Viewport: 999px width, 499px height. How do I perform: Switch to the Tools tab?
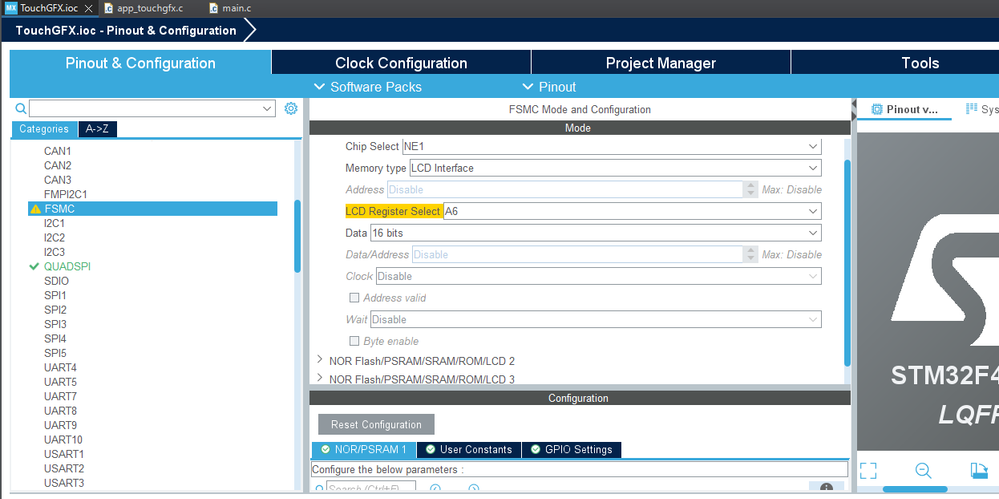[920, 63]
